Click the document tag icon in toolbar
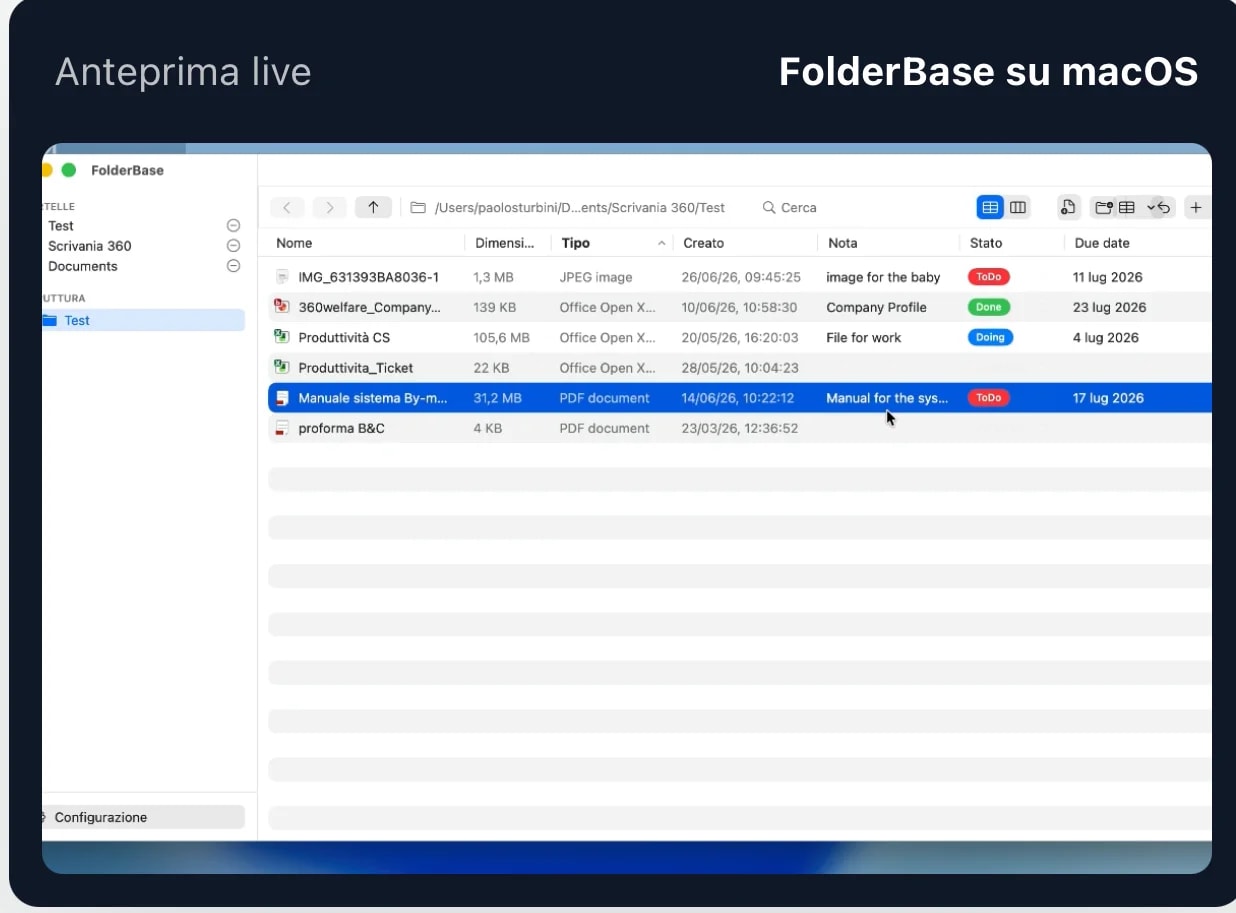The image size is (1236, 913). click(x=1068, y=207)
